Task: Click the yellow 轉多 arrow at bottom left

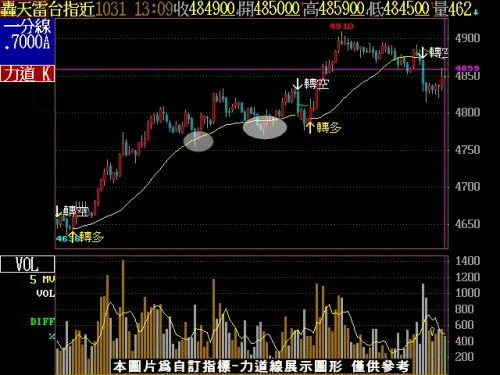Action: pyautogui.click(x=73, y=237)
